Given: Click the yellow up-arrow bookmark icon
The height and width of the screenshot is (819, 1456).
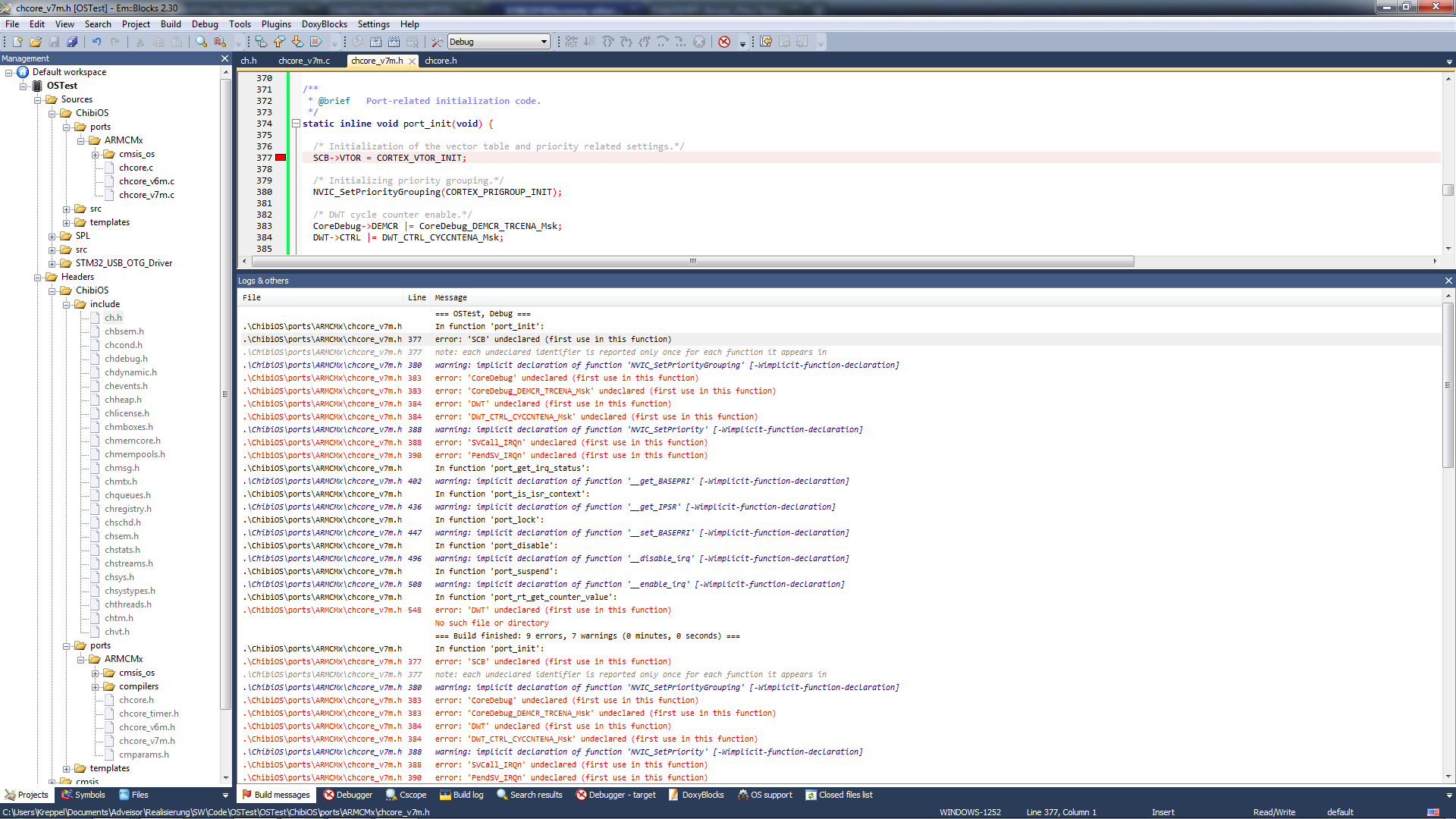Looking at the screenshot, I should click(x=280, y=42).
